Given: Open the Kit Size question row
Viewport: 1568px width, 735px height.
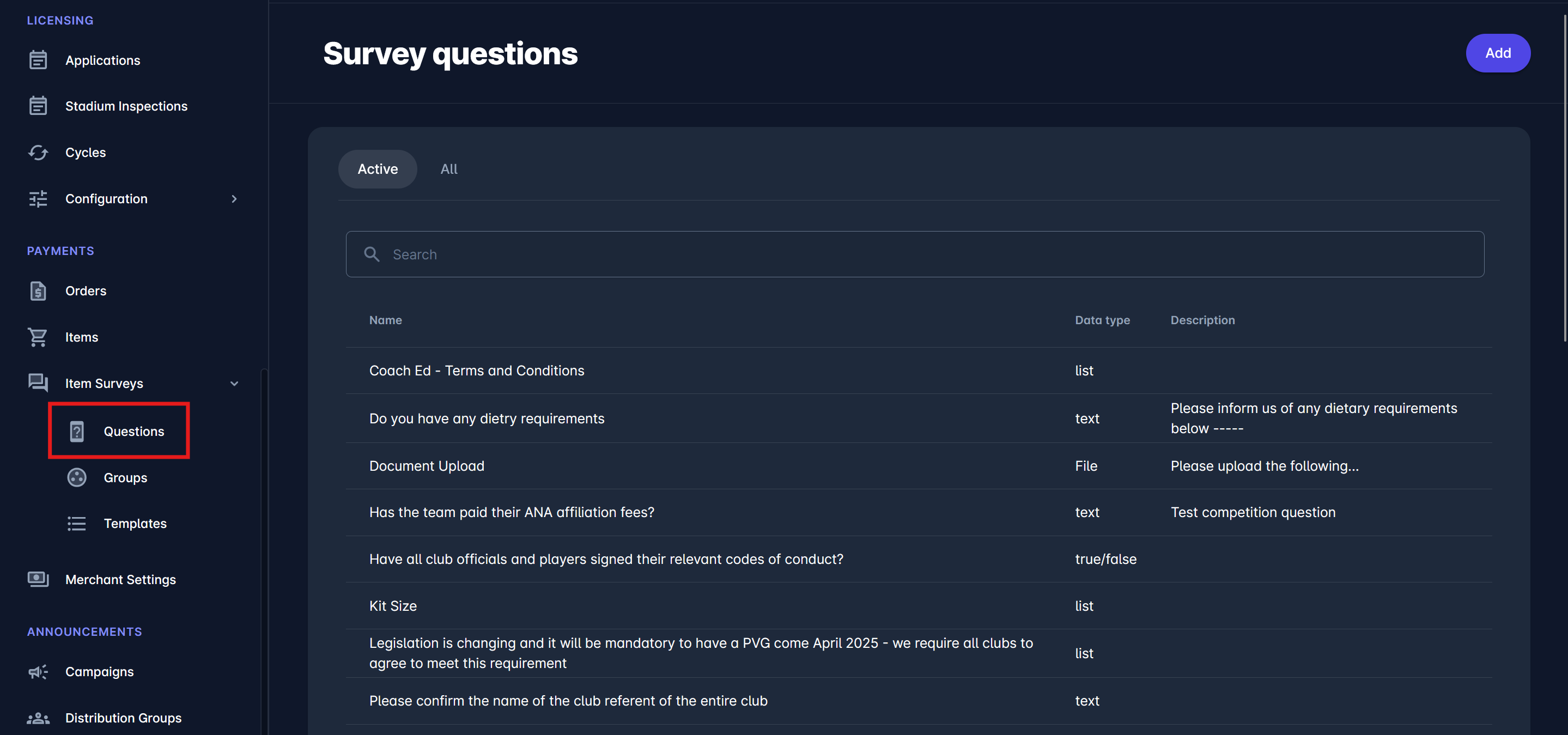Looking at the screenshot, I should 393,606.
